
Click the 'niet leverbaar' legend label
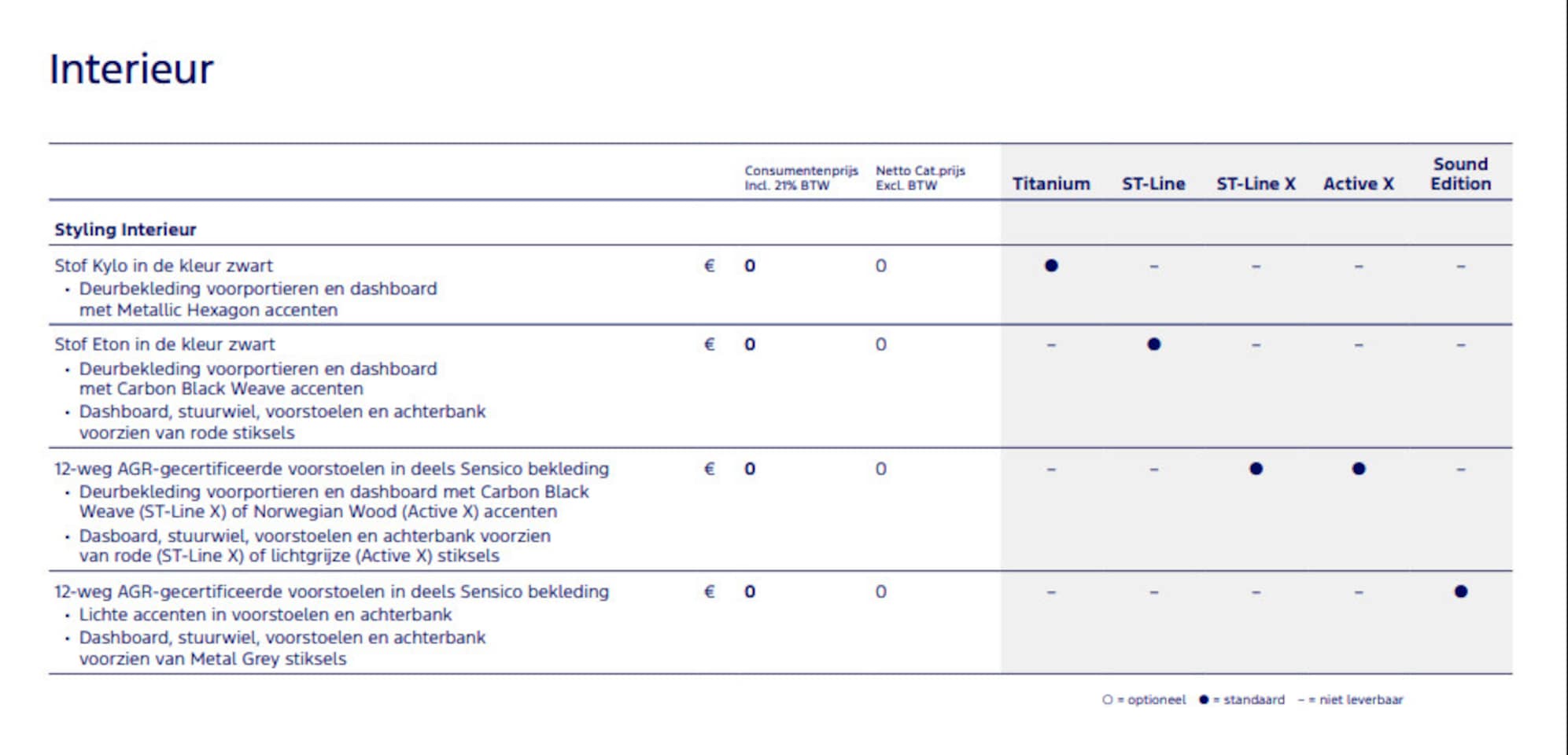[1361, 700]
